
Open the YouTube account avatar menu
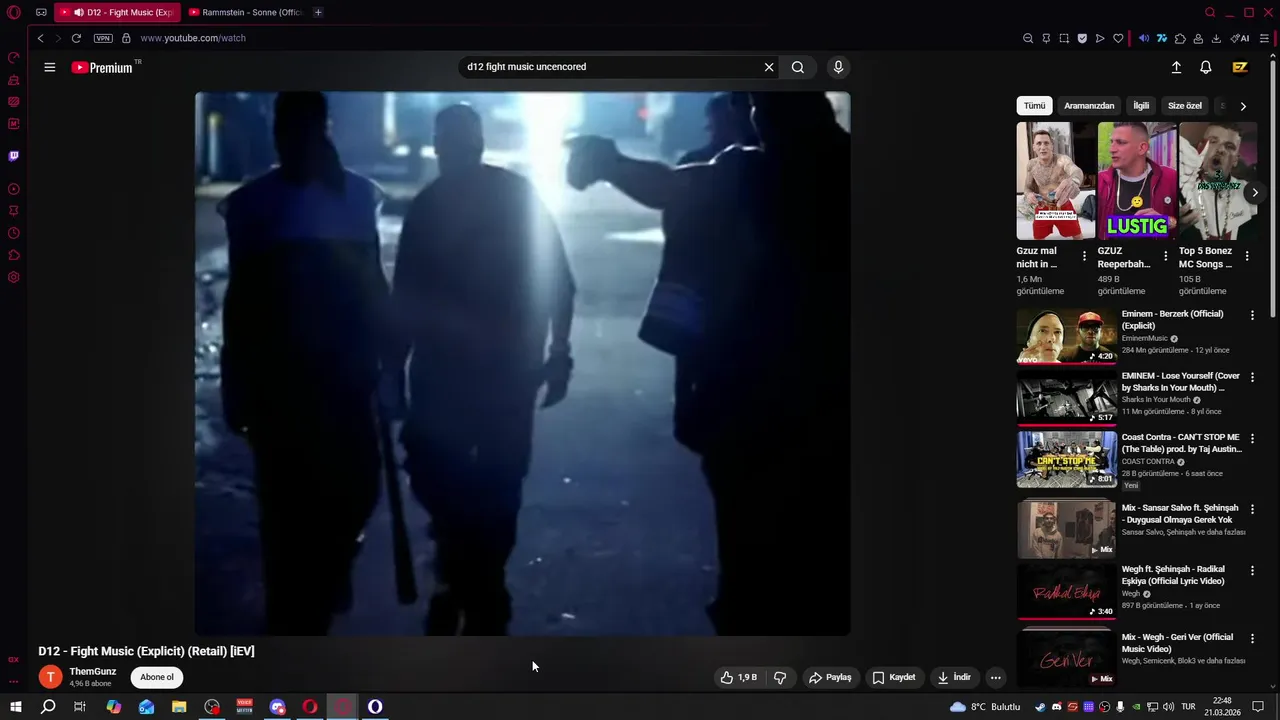[x=1240, y=67]
